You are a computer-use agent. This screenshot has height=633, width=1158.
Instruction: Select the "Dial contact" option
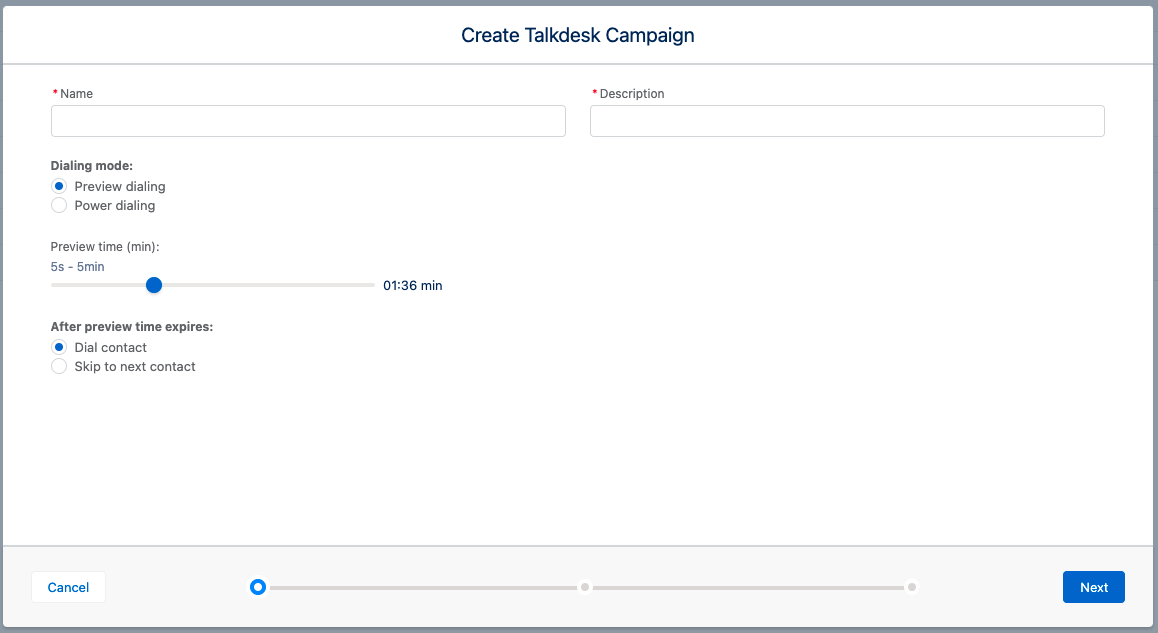[x=58, y=347]
